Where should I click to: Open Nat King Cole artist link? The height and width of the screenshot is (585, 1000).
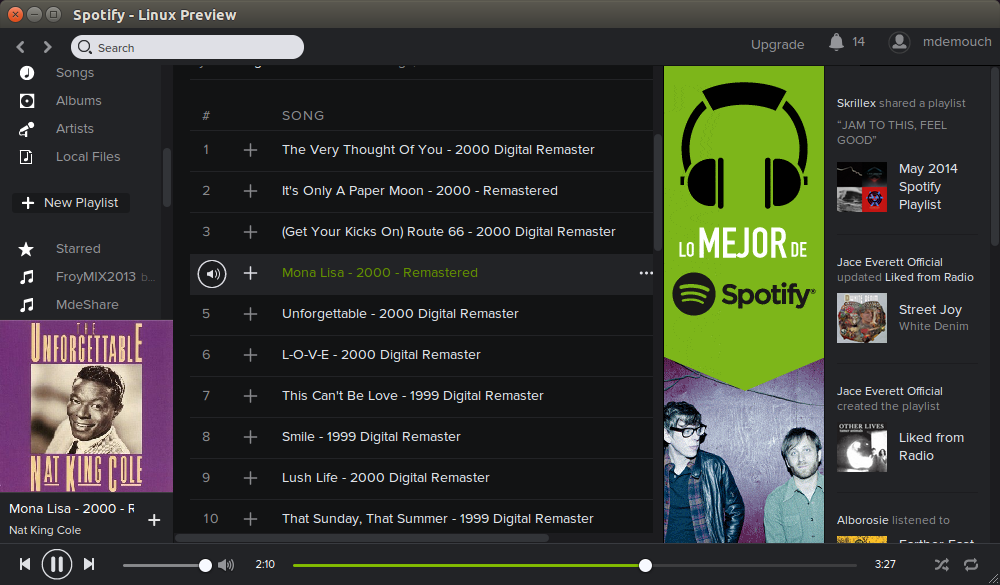[x=45, y=530]
